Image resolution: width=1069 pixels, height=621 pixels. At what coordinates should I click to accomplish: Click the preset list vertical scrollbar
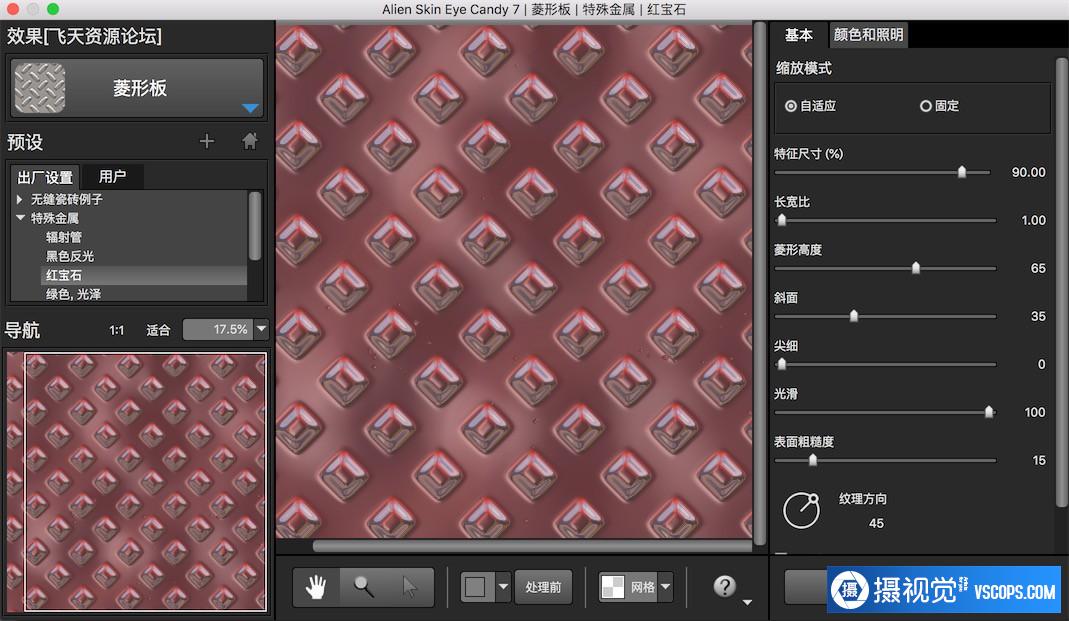254,226
